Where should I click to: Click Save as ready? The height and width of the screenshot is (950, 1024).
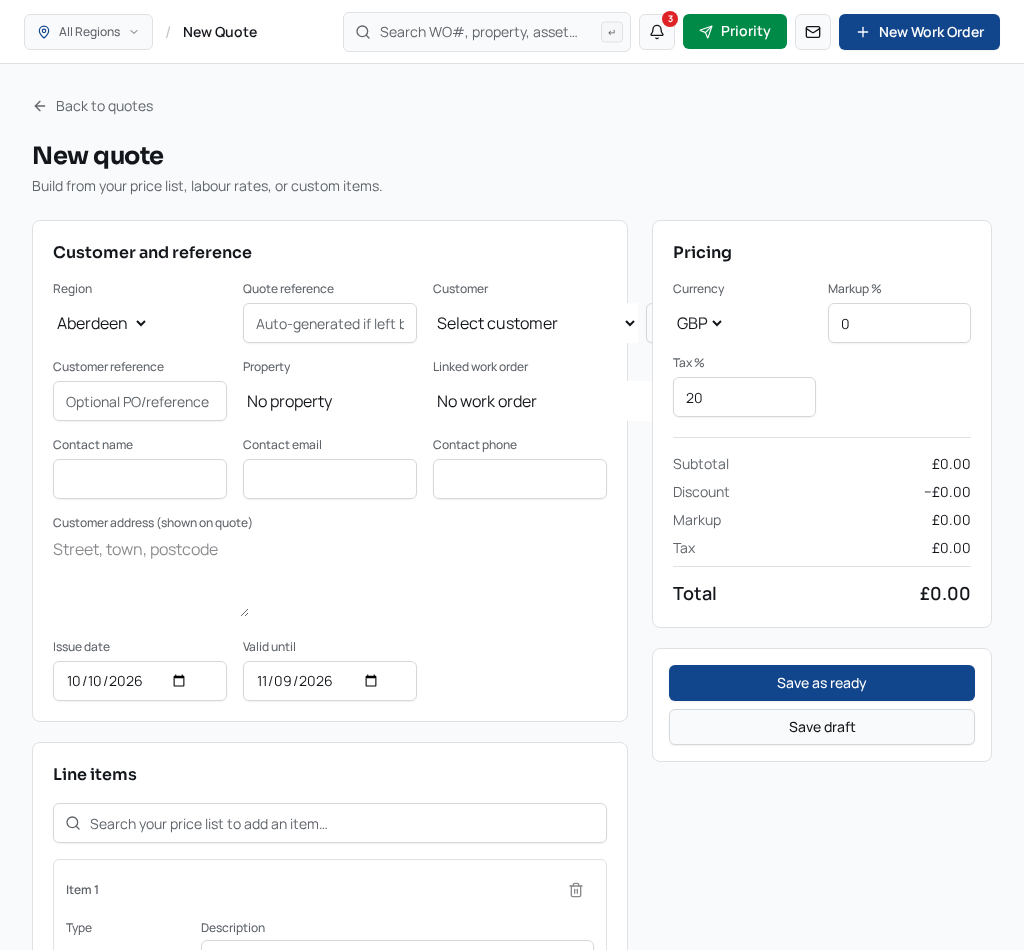coord(822,683)
